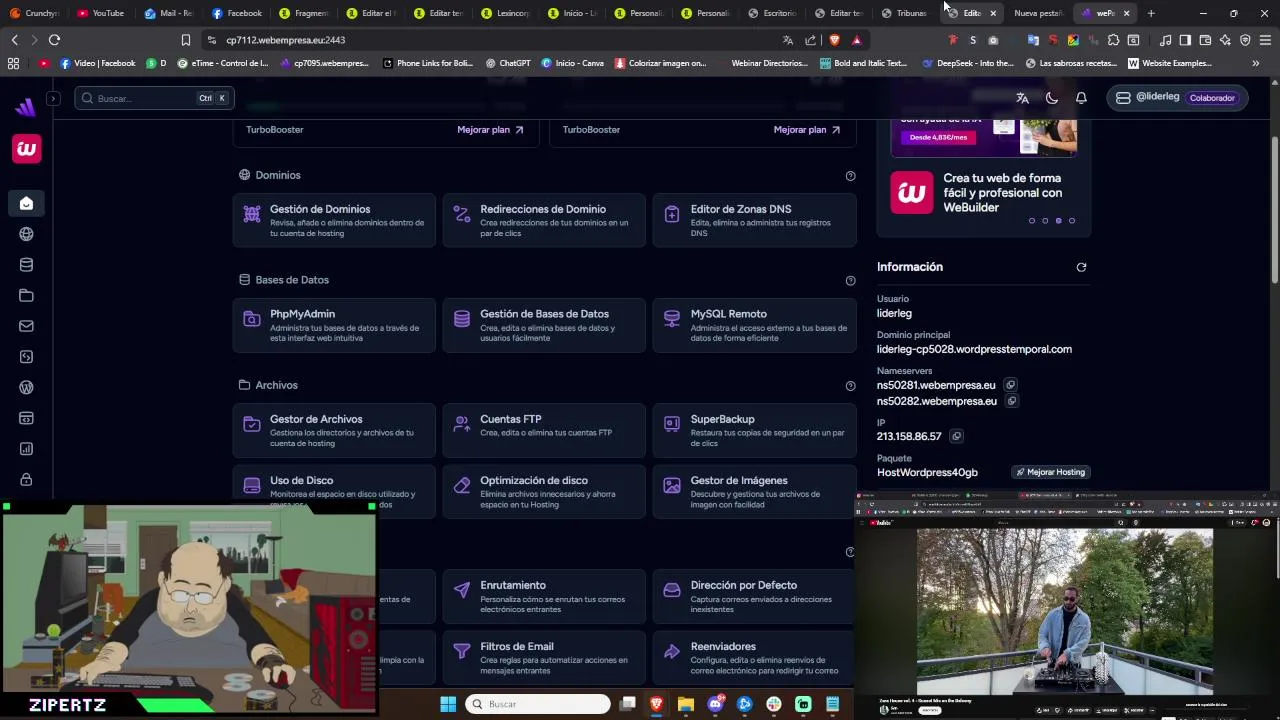Click the browser address bar URL
Viewport: 1280px width, 720px height.
click(x=286, y=40)
